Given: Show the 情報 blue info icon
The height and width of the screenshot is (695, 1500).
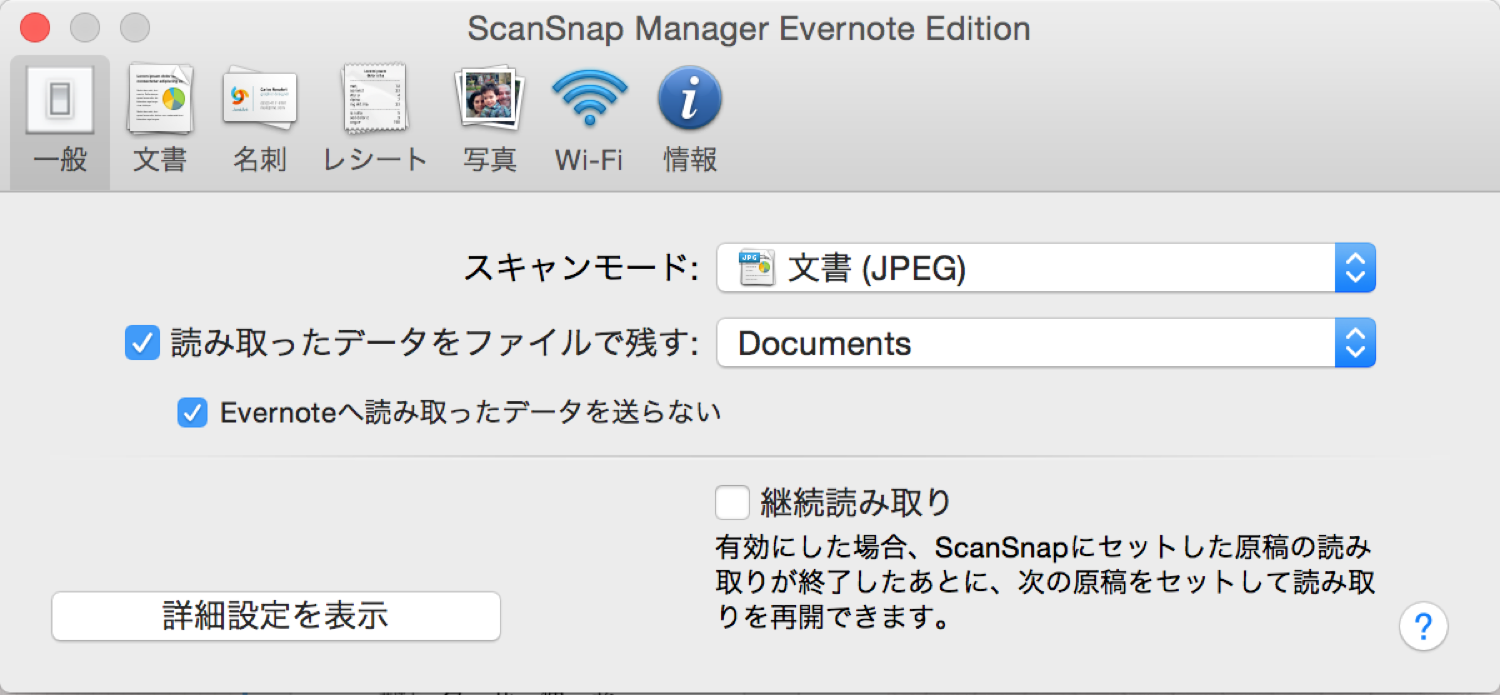Looking at the screenshot, I should [x=690, y=98].
